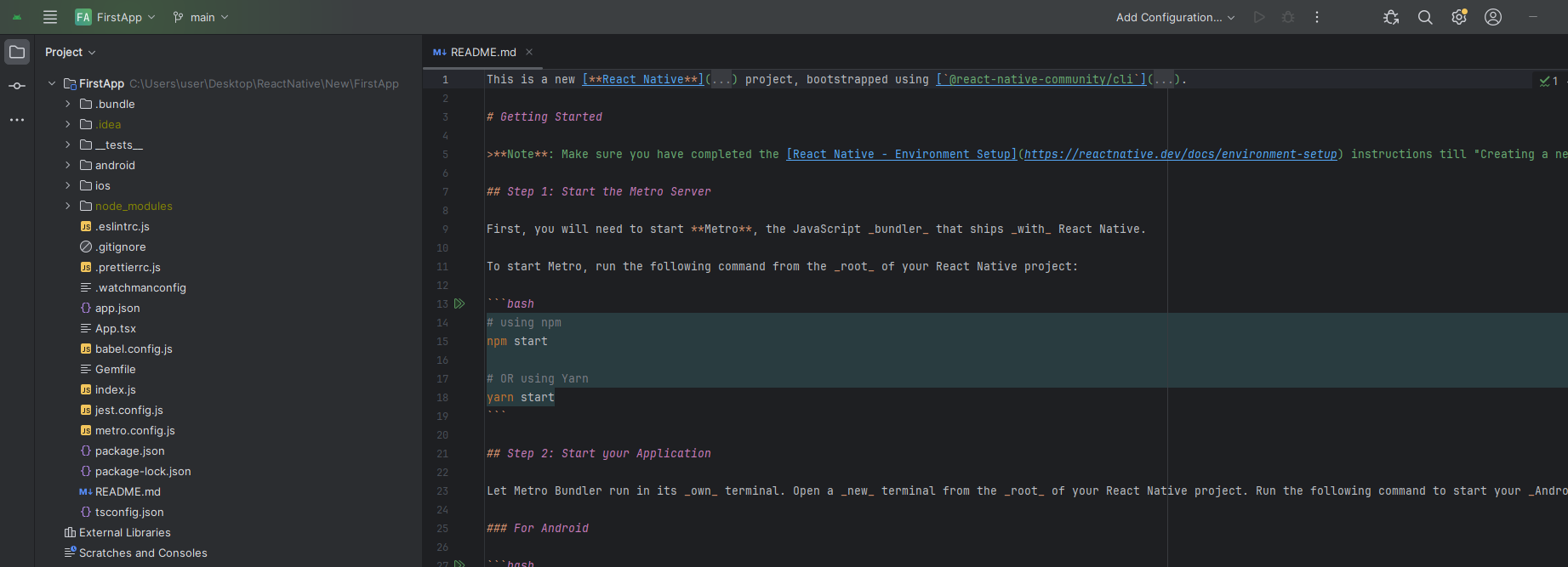Select Scratches and Consoles node

click(x=136, y=553)
